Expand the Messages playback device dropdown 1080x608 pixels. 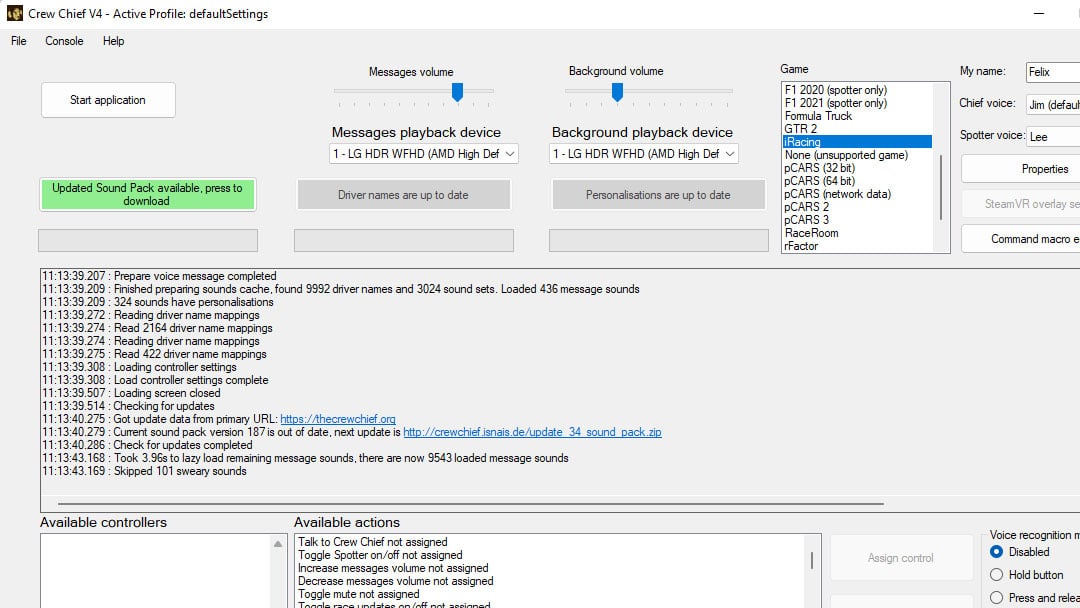click(424, 154)
